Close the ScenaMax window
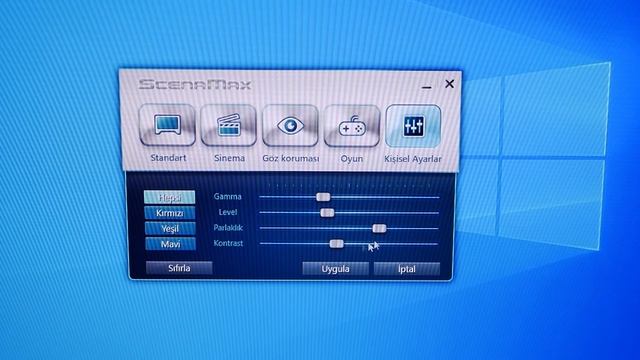Image resolution: width=640 pixels, height=360 pixels. pyautogui.click(x=449, y=84)
